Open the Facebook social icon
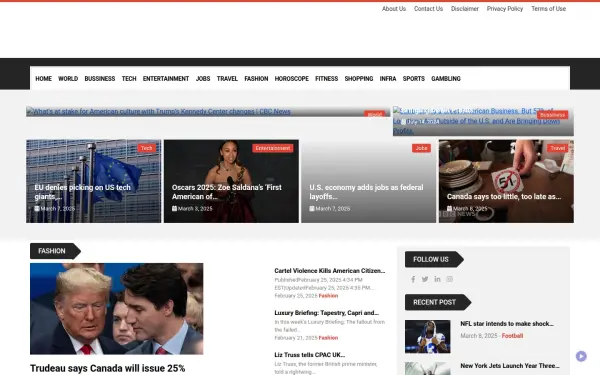 (x=413, y=279)
